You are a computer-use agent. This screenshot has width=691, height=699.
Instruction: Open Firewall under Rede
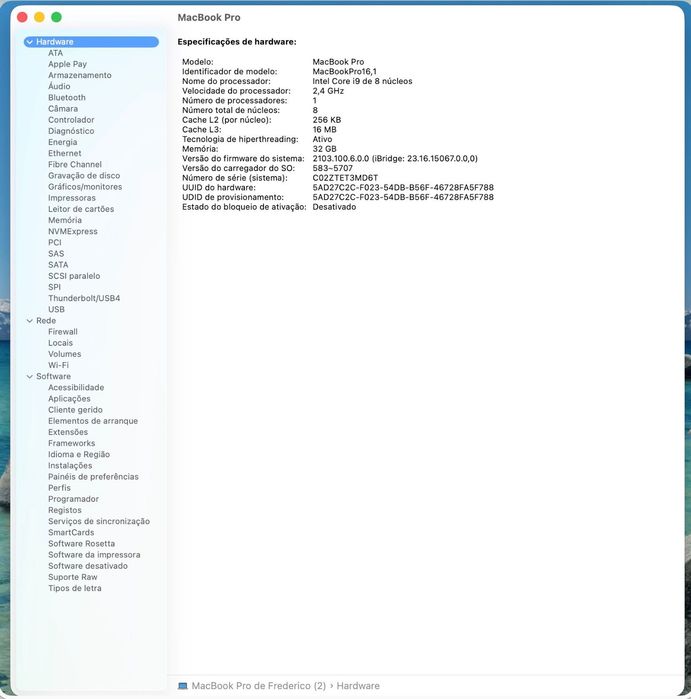[63, 332]
